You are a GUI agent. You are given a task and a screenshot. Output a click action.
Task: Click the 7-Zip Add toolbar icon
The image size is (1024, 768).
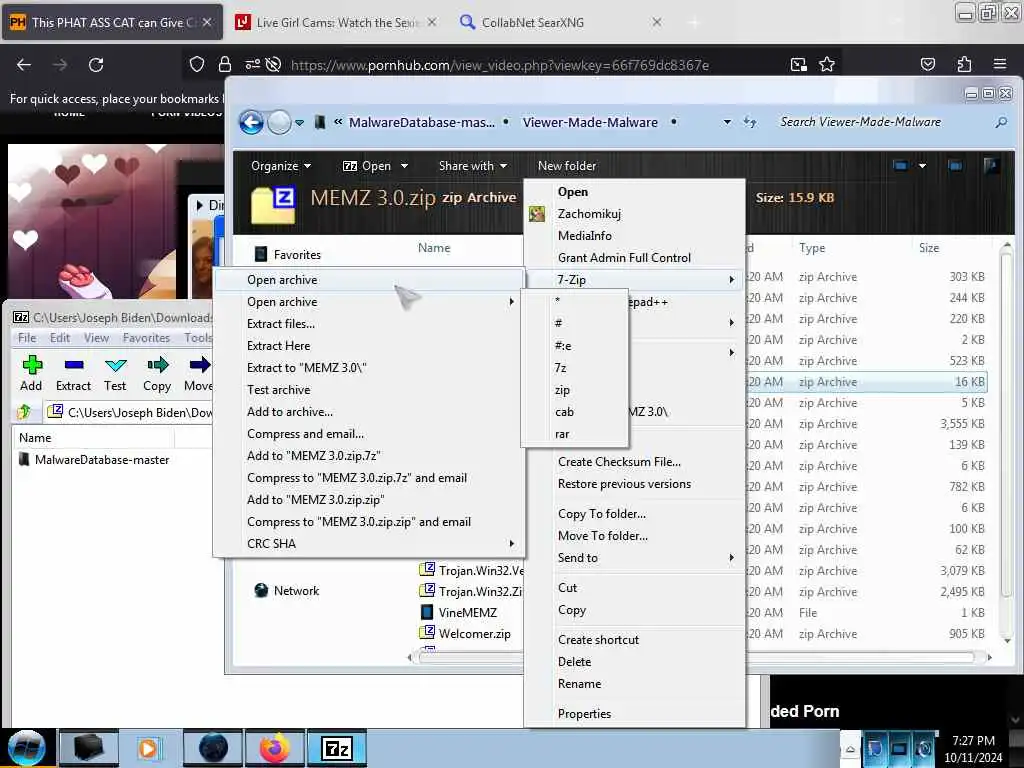pyautogui.click(x=31, y=365)
